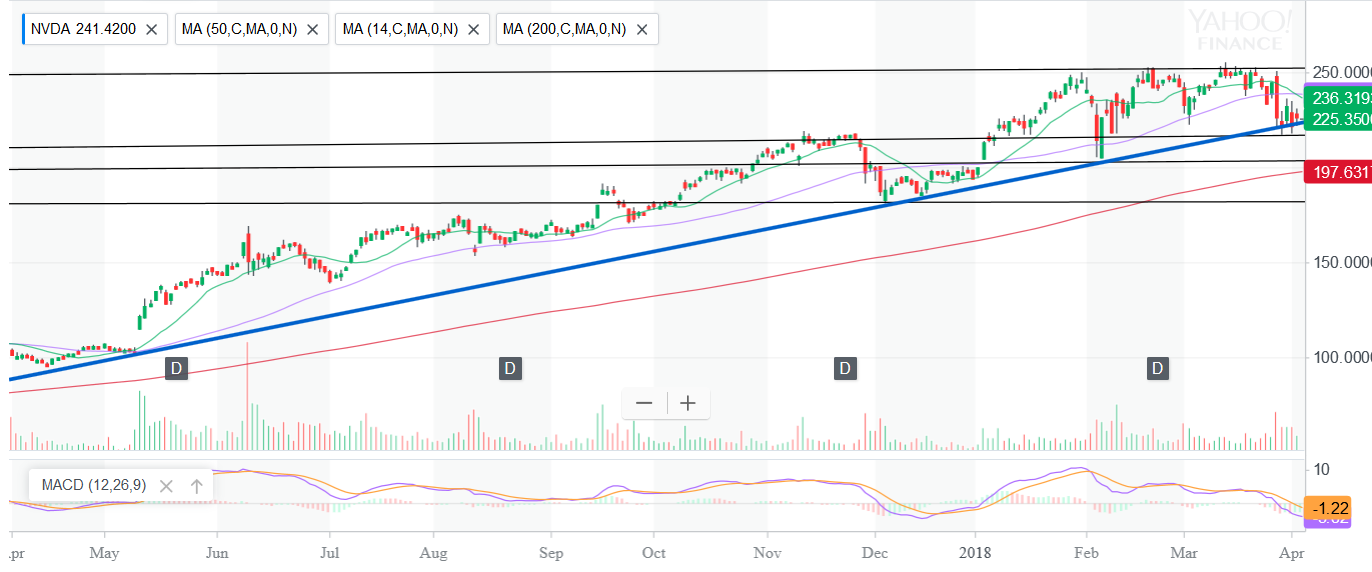Click the orange -1.22 MACD value tag
This screenshot has height=572, width=1372.
click(x=1338, y=508)
